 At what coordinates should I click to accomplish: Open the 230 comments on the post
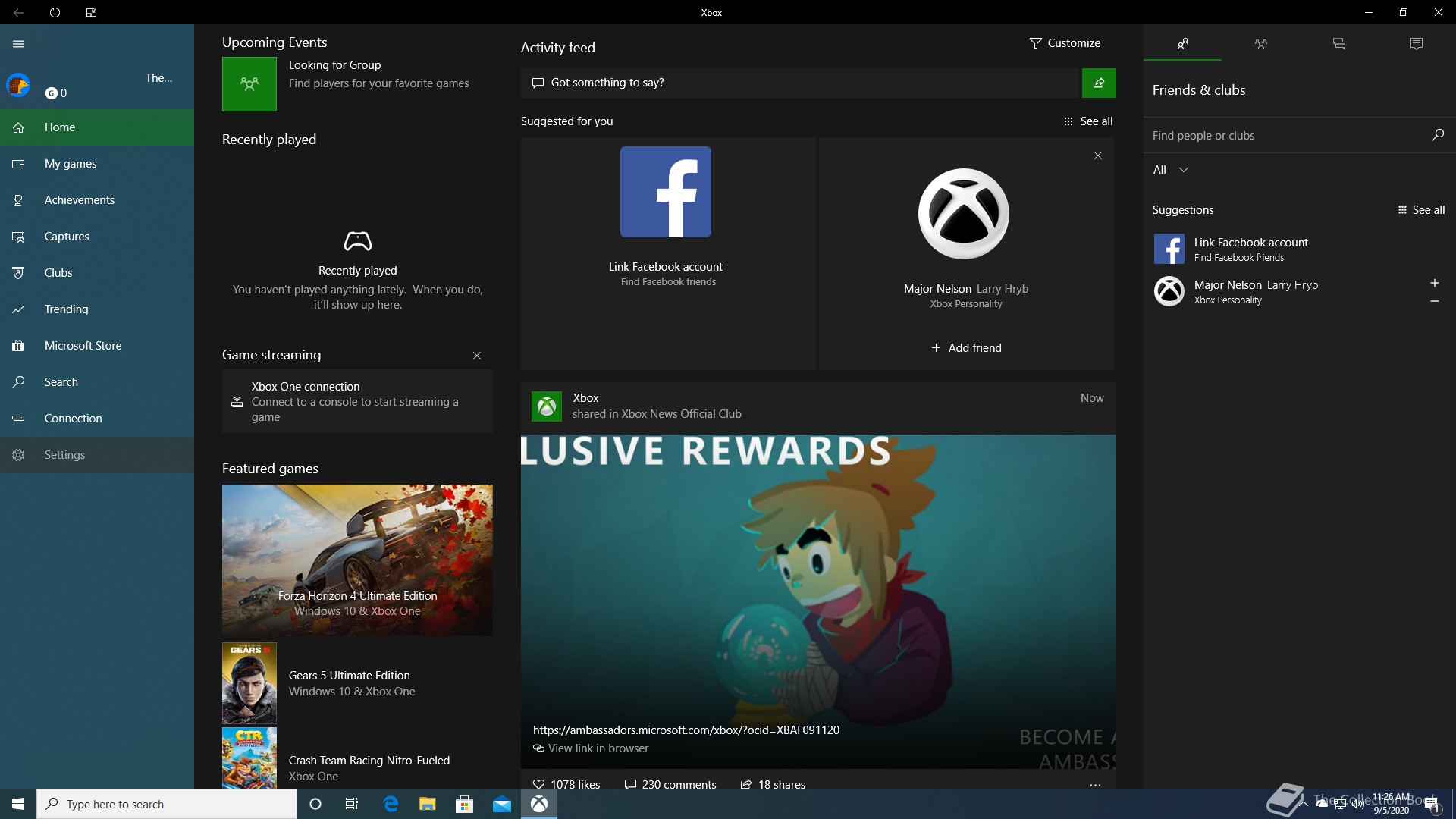click(670, 784)
